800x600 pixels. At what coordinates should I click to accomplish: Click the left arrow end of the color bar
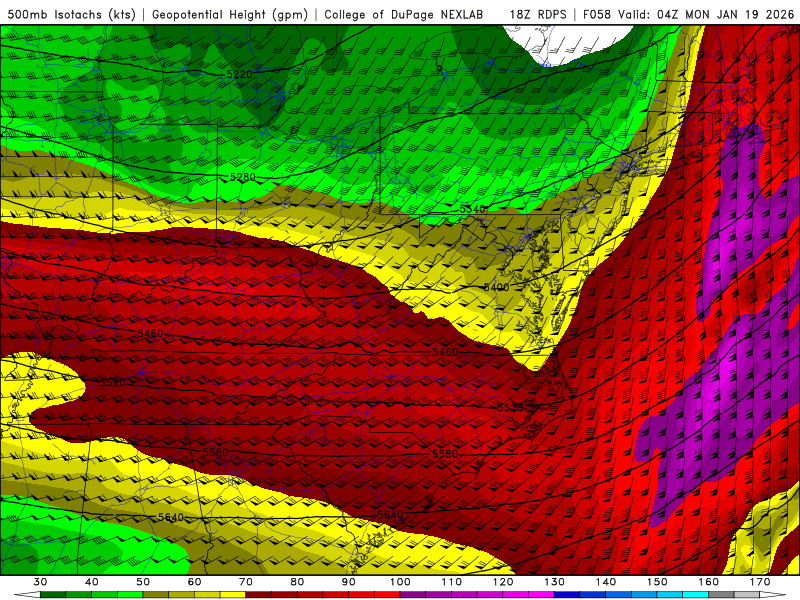pyautogui.click(x=27, y=593)
